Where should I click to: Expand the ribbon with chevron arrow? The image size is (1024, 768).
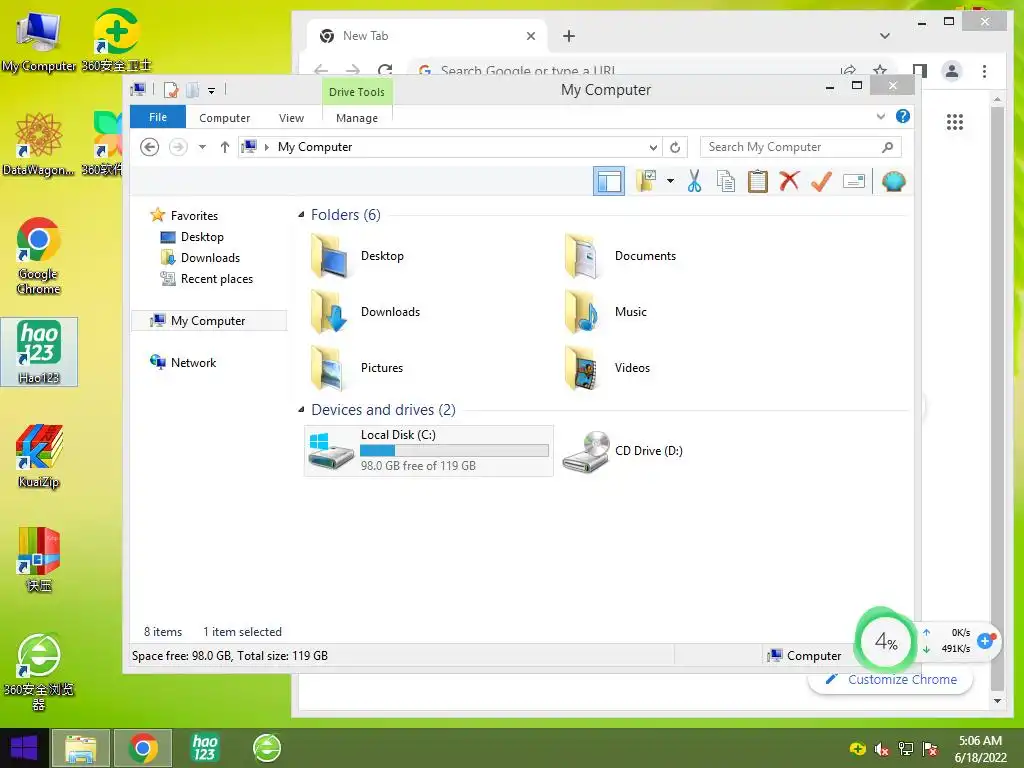880,116
